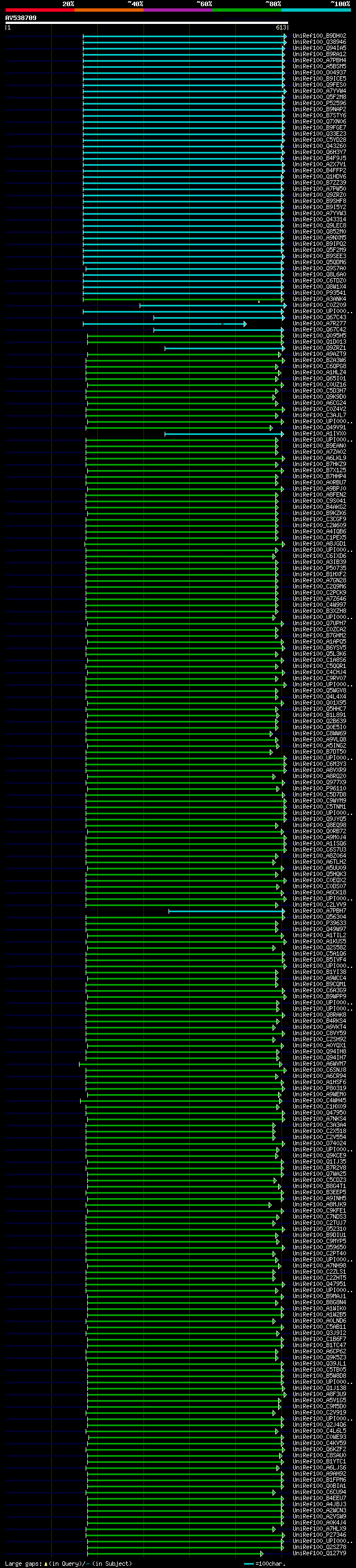
Task: Click the purple ~60% identity legend segment
Action: (x=179, y=10)
